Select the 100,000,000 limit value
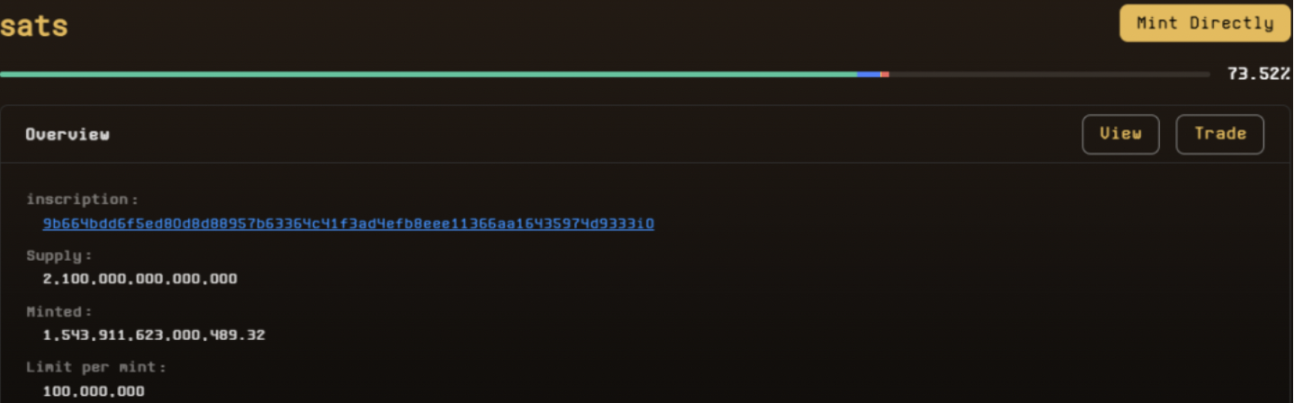 pyautogui.click(x=93, y=391)
